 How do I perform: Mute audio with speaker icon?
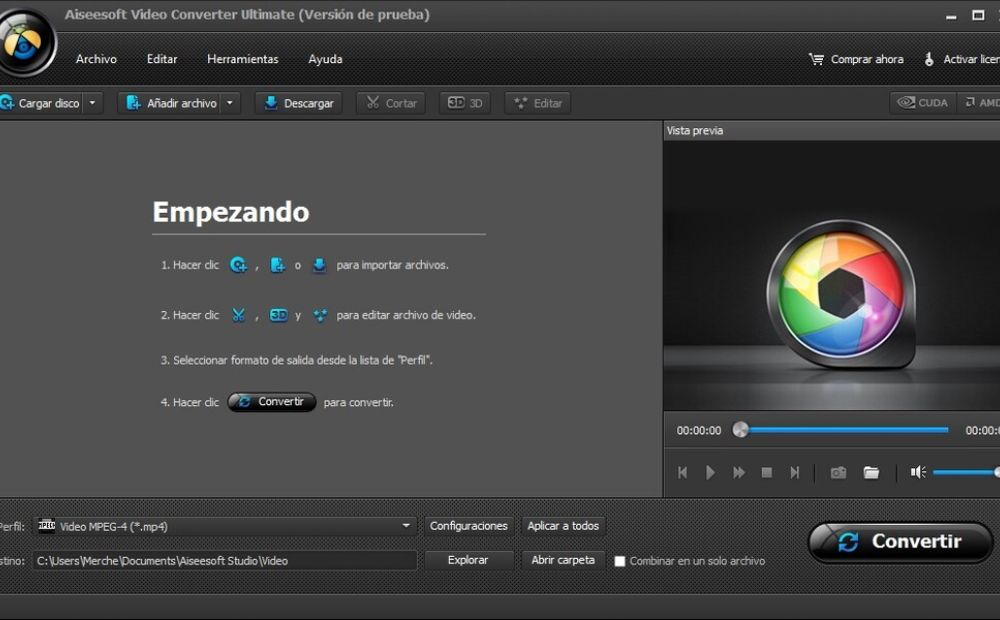pyautogui.click(x=918, y=473)
